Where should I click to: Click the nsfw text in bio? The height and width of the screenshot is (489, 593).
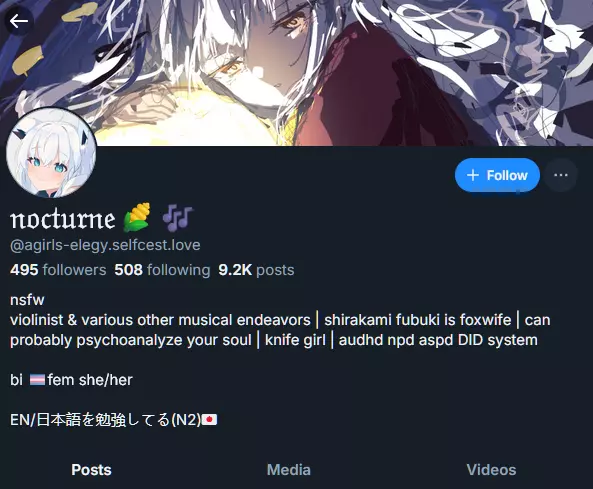tap(27, 300)
